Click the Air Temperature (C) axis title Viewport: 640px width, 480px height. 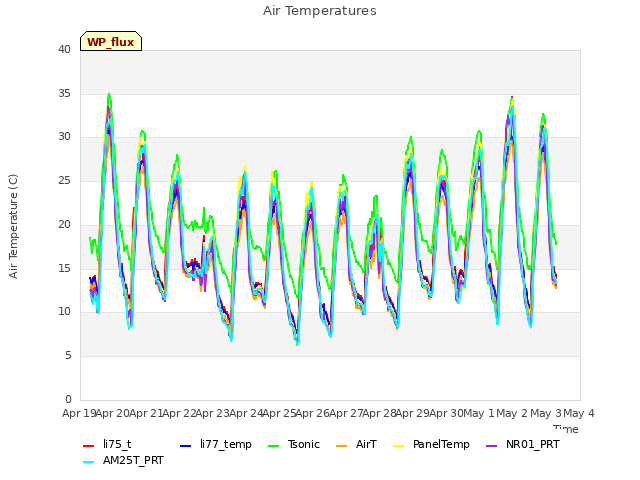coord(13,227)
